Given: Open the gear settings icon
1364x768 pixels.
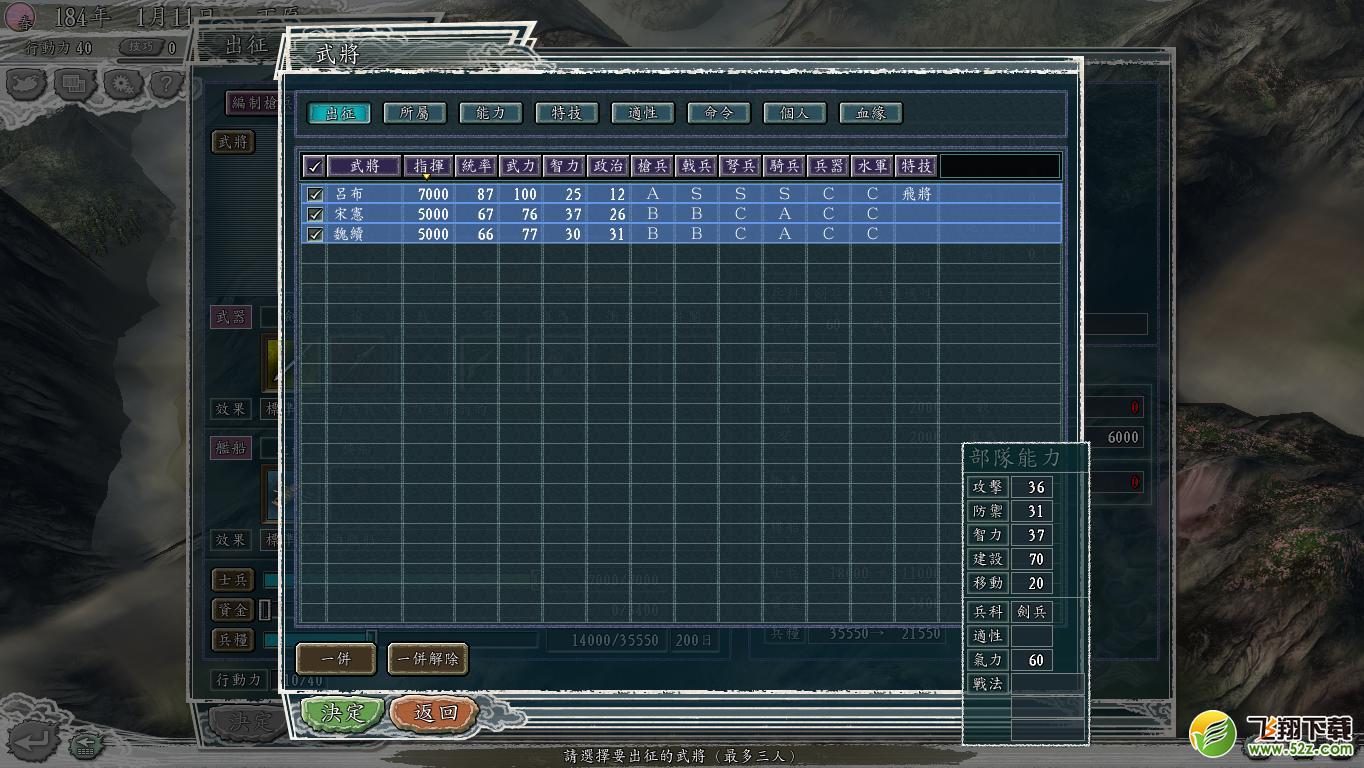Looking at the screenshot, I should click(122, 84).
